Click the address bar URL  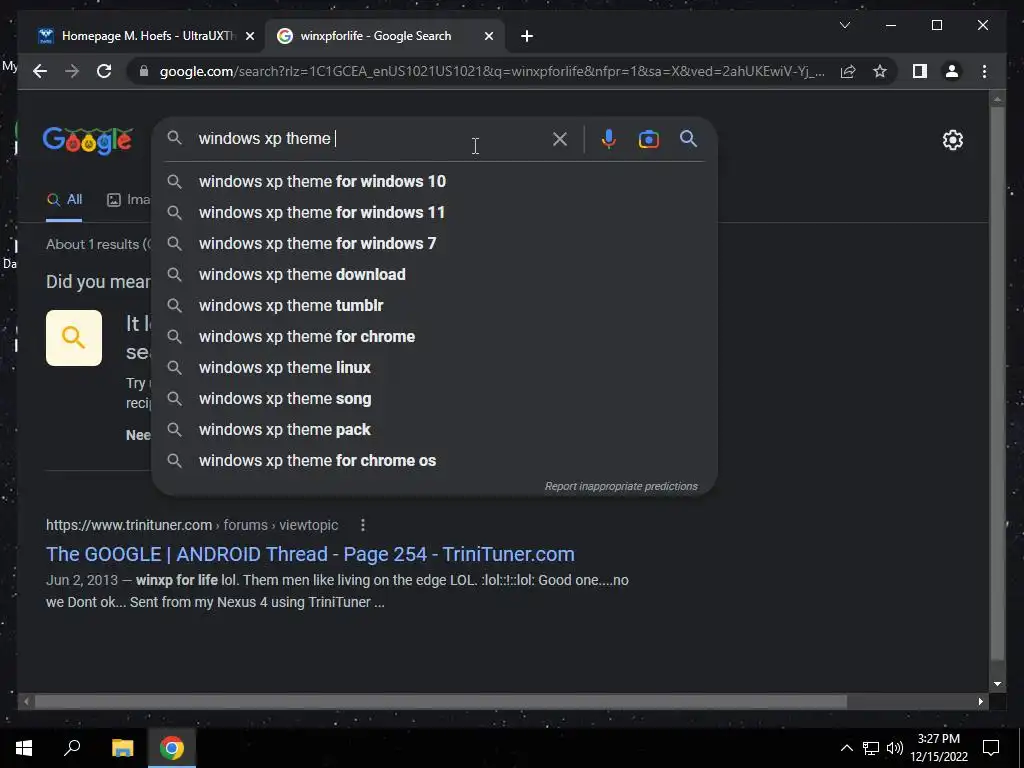(x=492, y=71)
